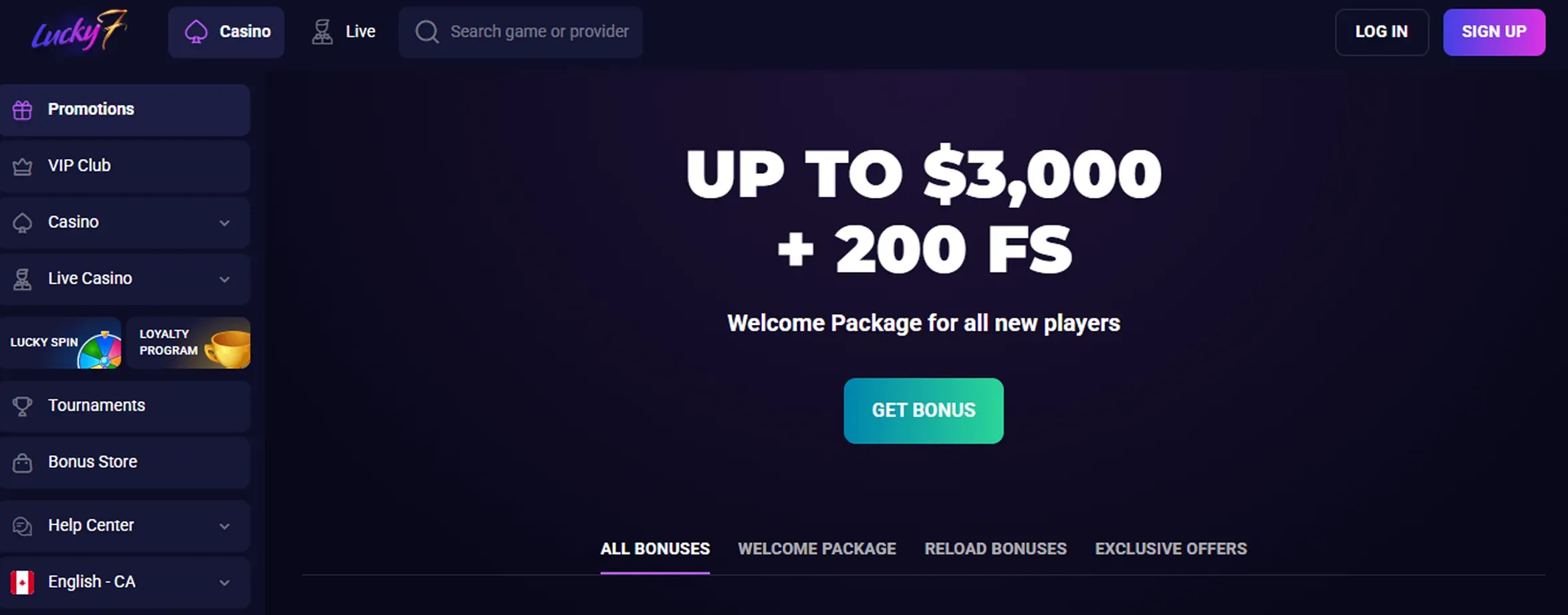Expand the Live Casino section

coord(225,279)
